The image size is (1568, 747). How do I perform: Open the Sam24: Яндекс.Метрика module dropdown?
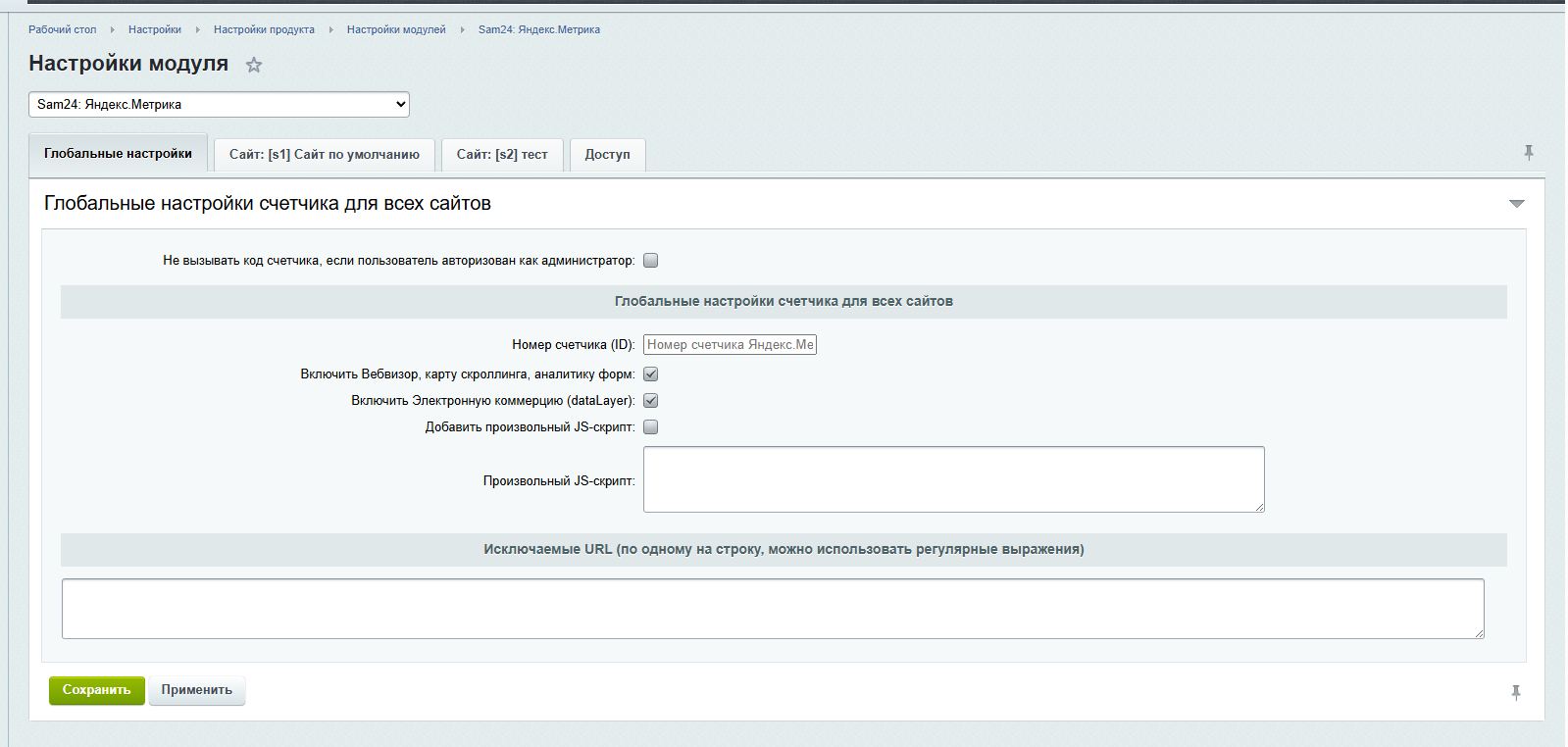[x=219, y=104]
